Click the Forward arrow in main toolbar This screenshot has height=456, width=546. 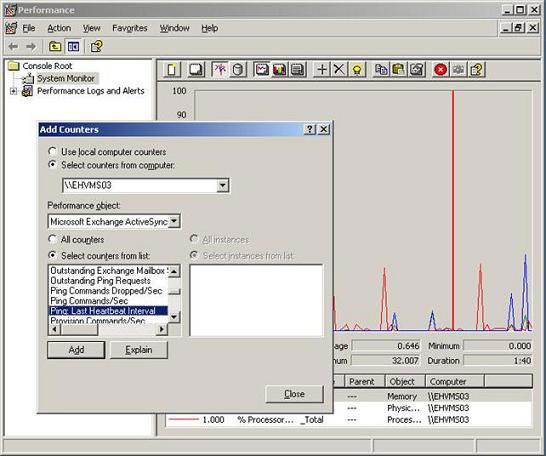[x=31, y=46]
